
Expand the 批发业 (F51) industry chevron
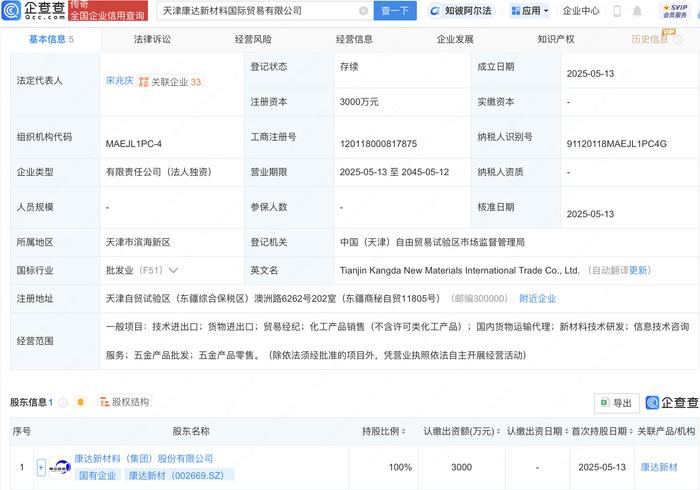[173, 270]
